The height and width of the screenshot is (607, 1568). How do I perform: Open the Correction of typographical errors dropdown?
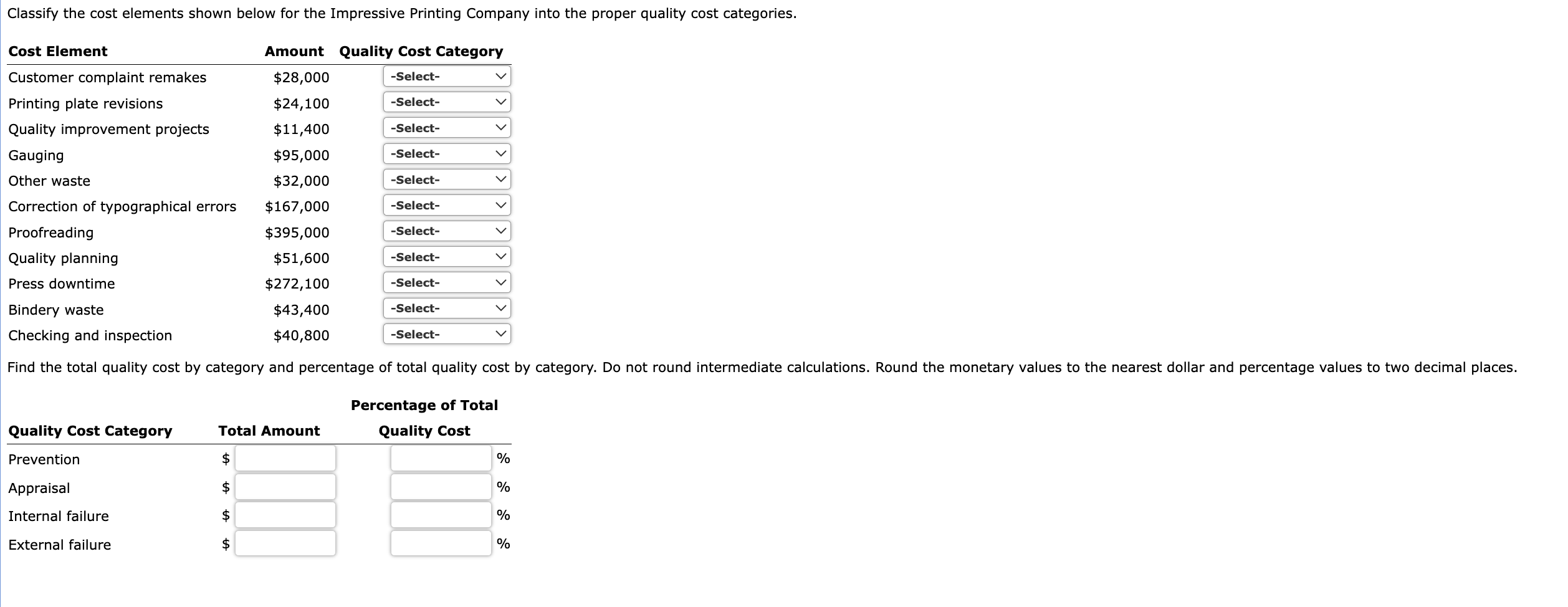[446, 205]
